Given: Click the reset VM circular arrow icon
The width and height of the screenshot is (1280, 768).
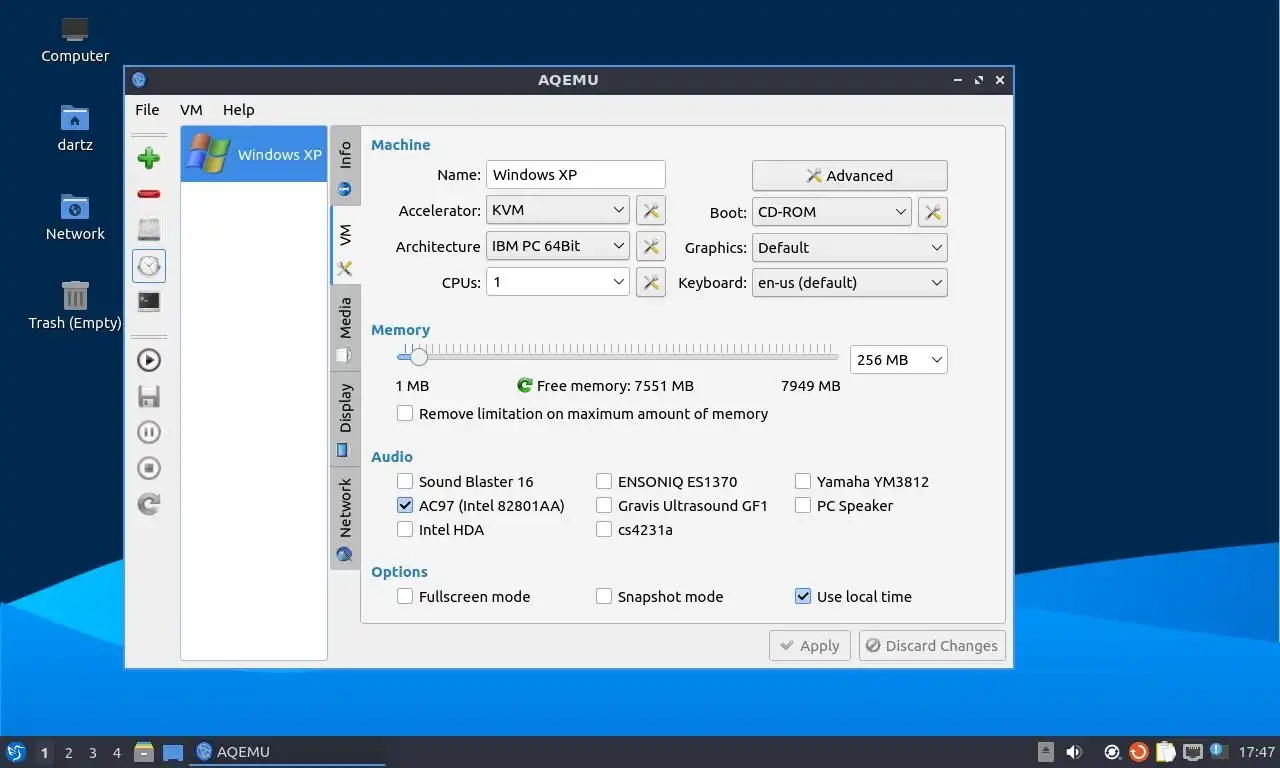Looking at the screenshot, I should 149,504.
